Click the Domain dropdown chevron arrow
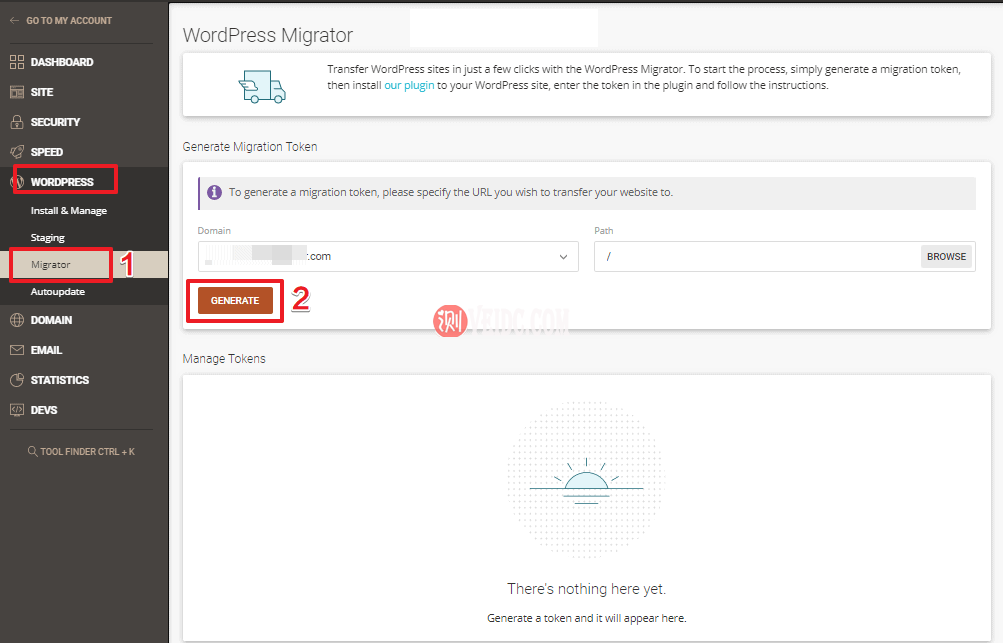The image size is (1003, 643). (x=564, y=257)
